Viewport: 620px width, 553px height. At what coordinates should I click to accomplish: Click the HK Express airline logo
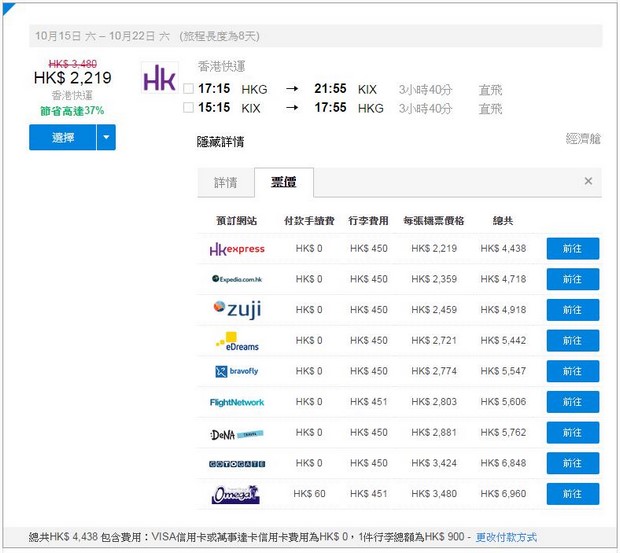159,77
